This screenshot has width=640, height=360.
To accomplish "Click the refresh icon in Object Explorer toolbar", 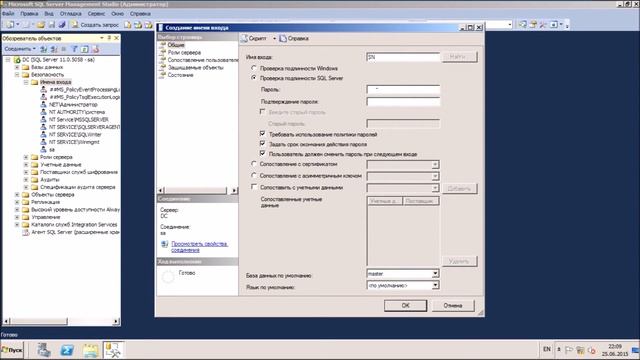I will pyautogui.click(x=84, y=49).
